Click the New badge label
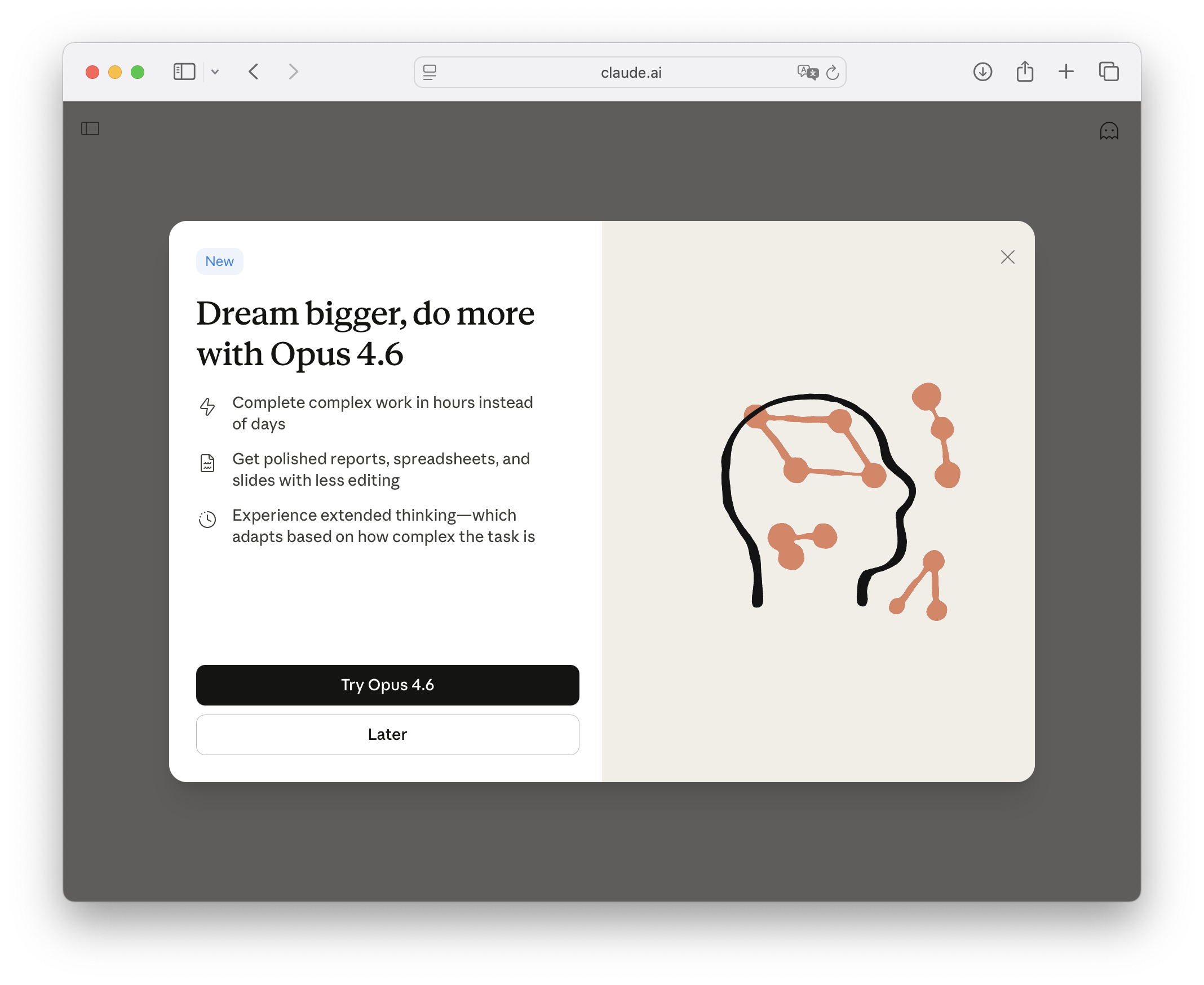Image resolution: width=1204 pixels, height=985 pixels. tap(219, 261)
